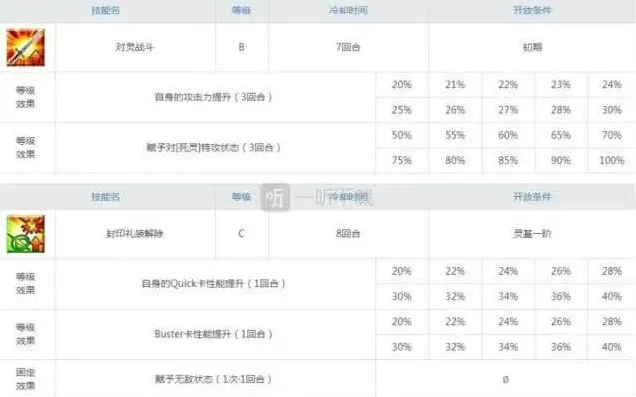Click the 赋予无敌状态 effect description

(213, 380)
